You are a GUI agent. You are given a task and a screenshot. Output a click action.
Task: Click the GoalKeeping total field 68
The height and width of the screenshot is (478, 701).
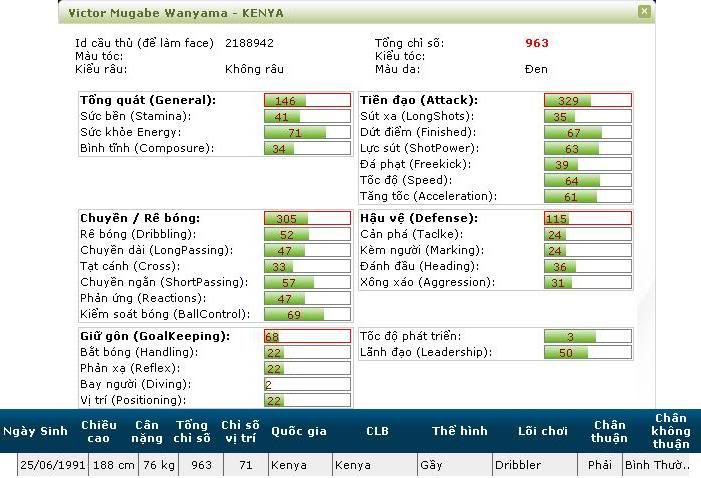(307, 336)
